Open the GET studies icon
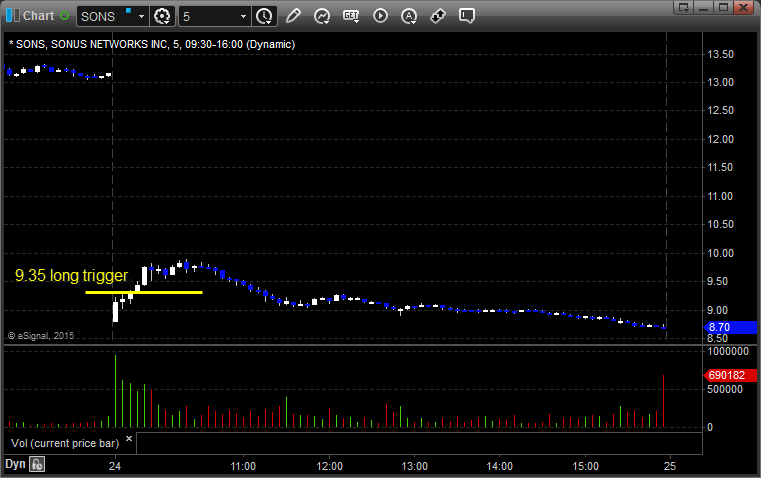Screen dimensions: 761x478 click(x=351, y=16)
